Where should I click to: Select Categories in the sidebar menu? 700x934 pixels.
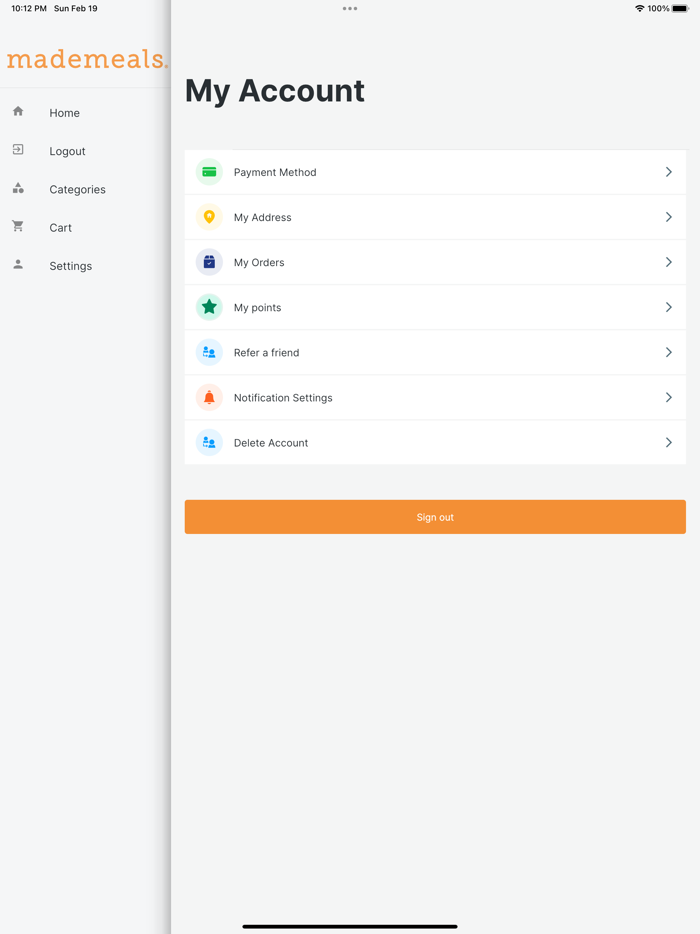pos(77,189)
